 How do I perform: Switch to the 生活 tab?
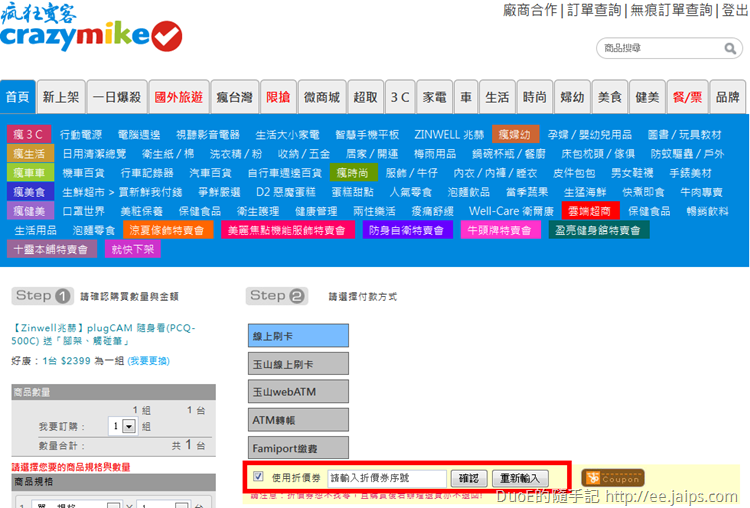click(x=497, y=97)
